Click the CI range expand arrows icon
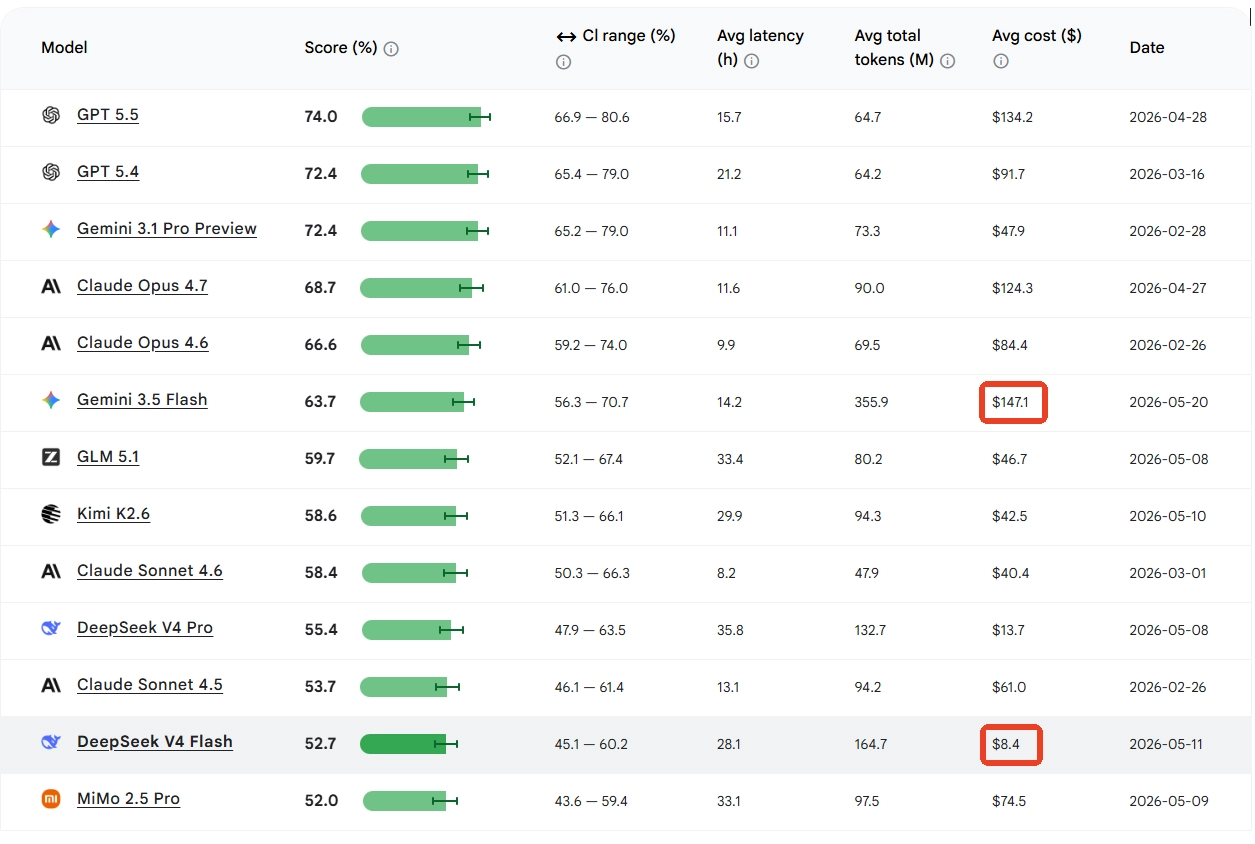 (566, 36)
